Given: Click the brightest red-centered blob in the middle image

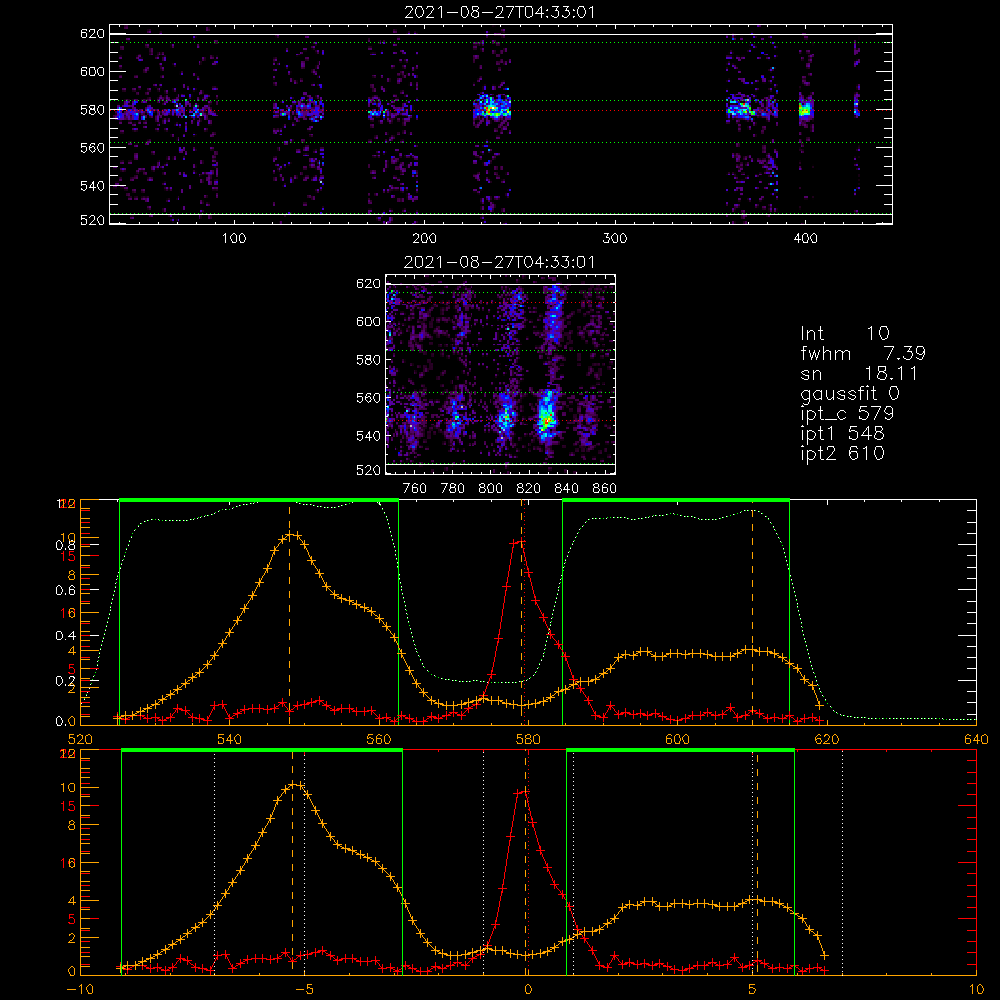Looking at the screenshot, I should click(546, 418).
